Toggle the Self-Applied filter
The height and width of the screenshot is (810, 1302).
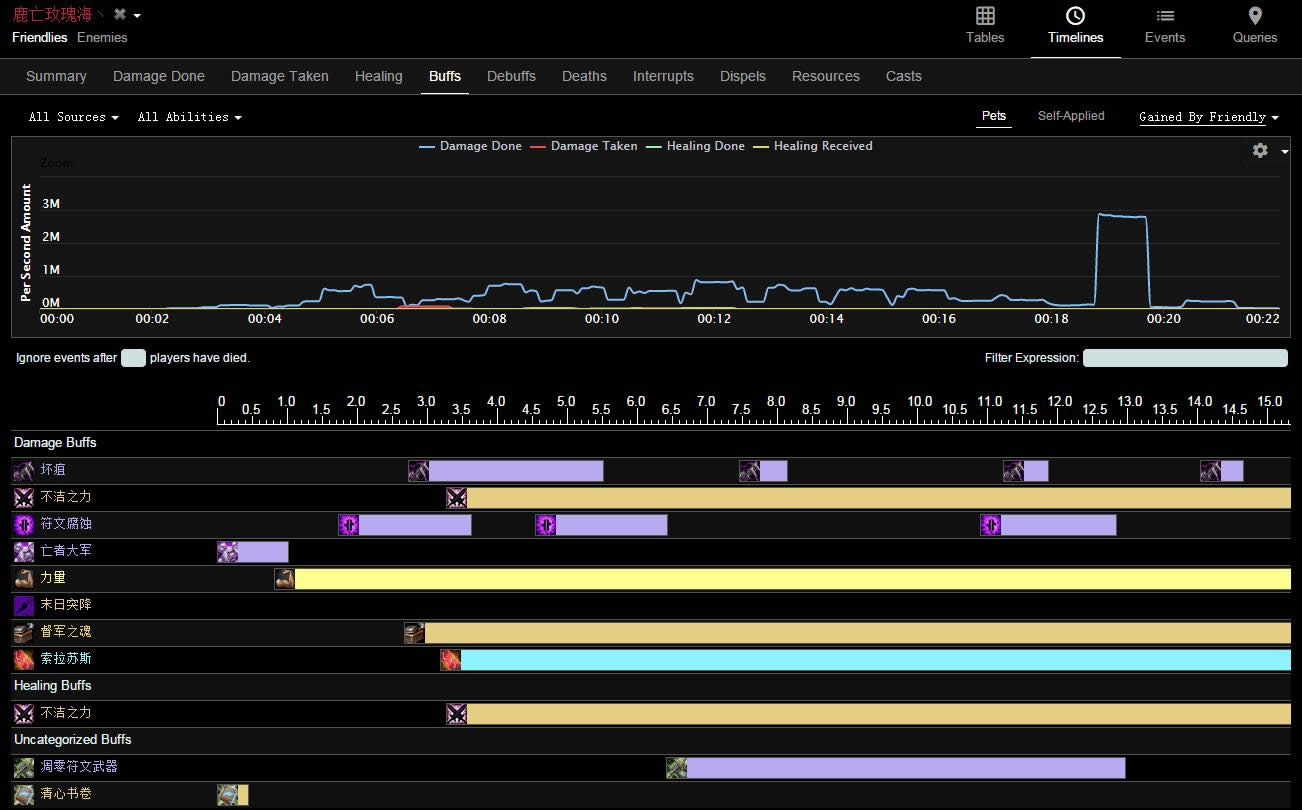click(1070, 116)
